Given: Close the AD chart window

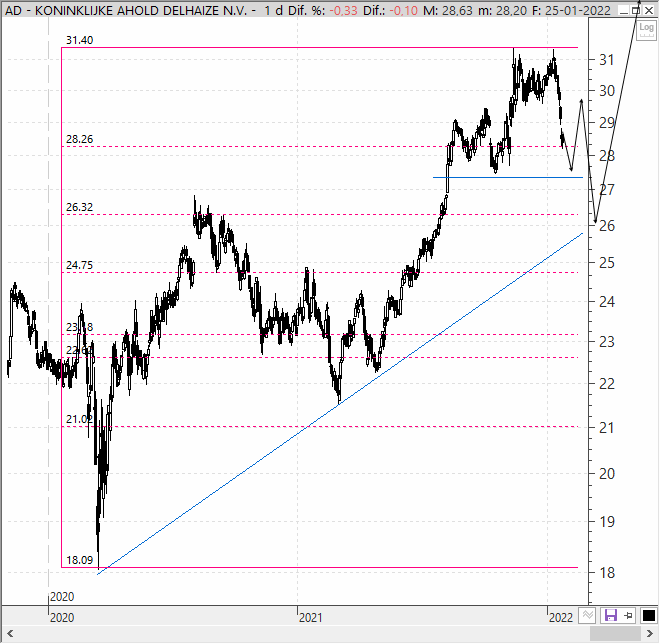Looking at the screenshot, I should (649, 11).
